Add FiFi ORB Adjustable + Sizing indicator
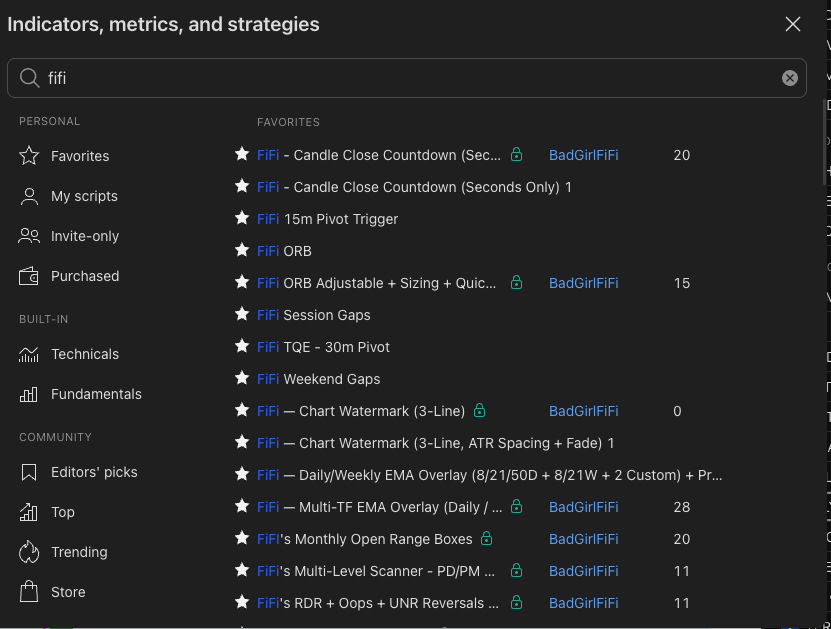The width and height of the screenshot is (831, 629). (x=376, y=283)
